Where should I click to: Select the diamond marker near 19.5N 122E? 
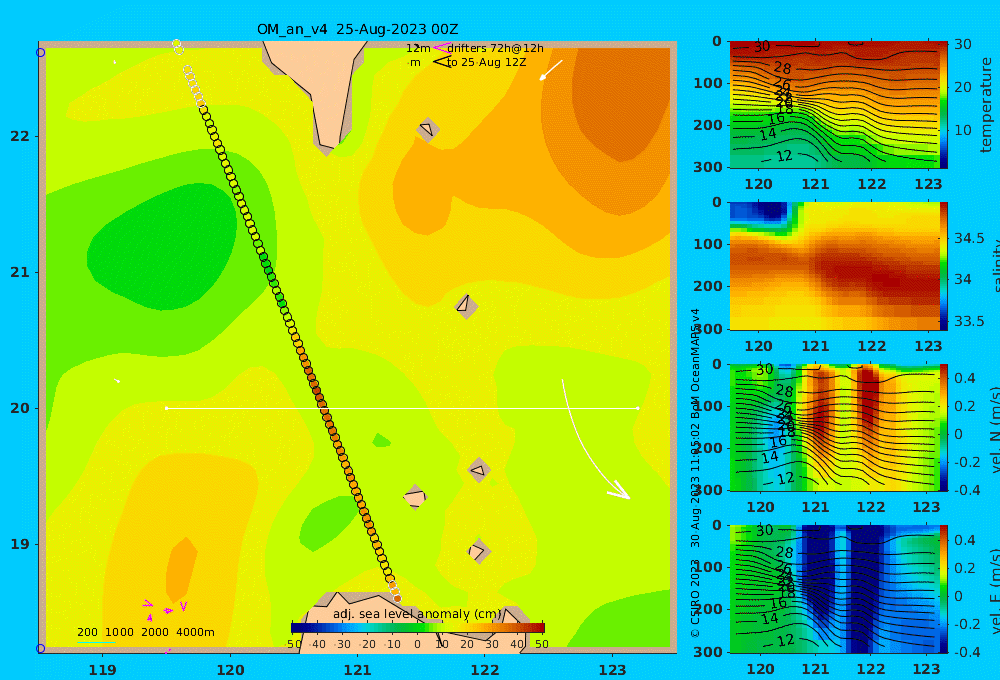(x=479, y=471)
